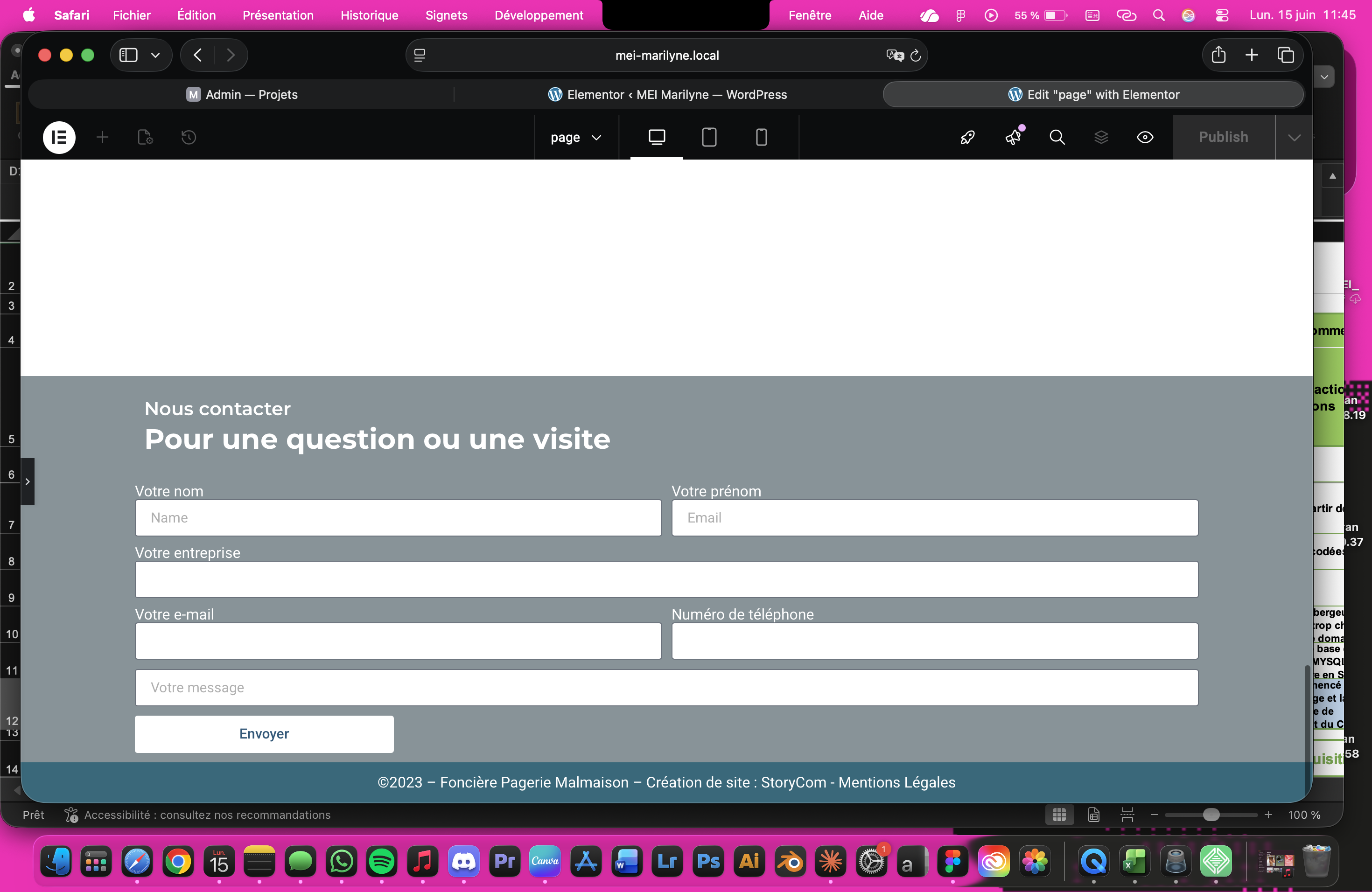Viewport: 1372px width, 892px height.
Task: Open Control Center in menu bar
Action: point(1222,15)
